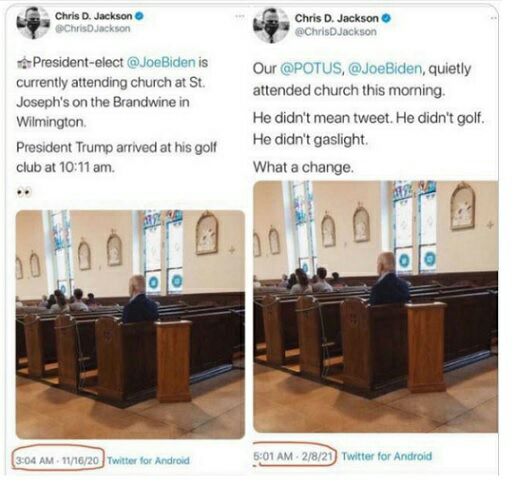Open the church photo in left tweet

[x=130, y=324]
